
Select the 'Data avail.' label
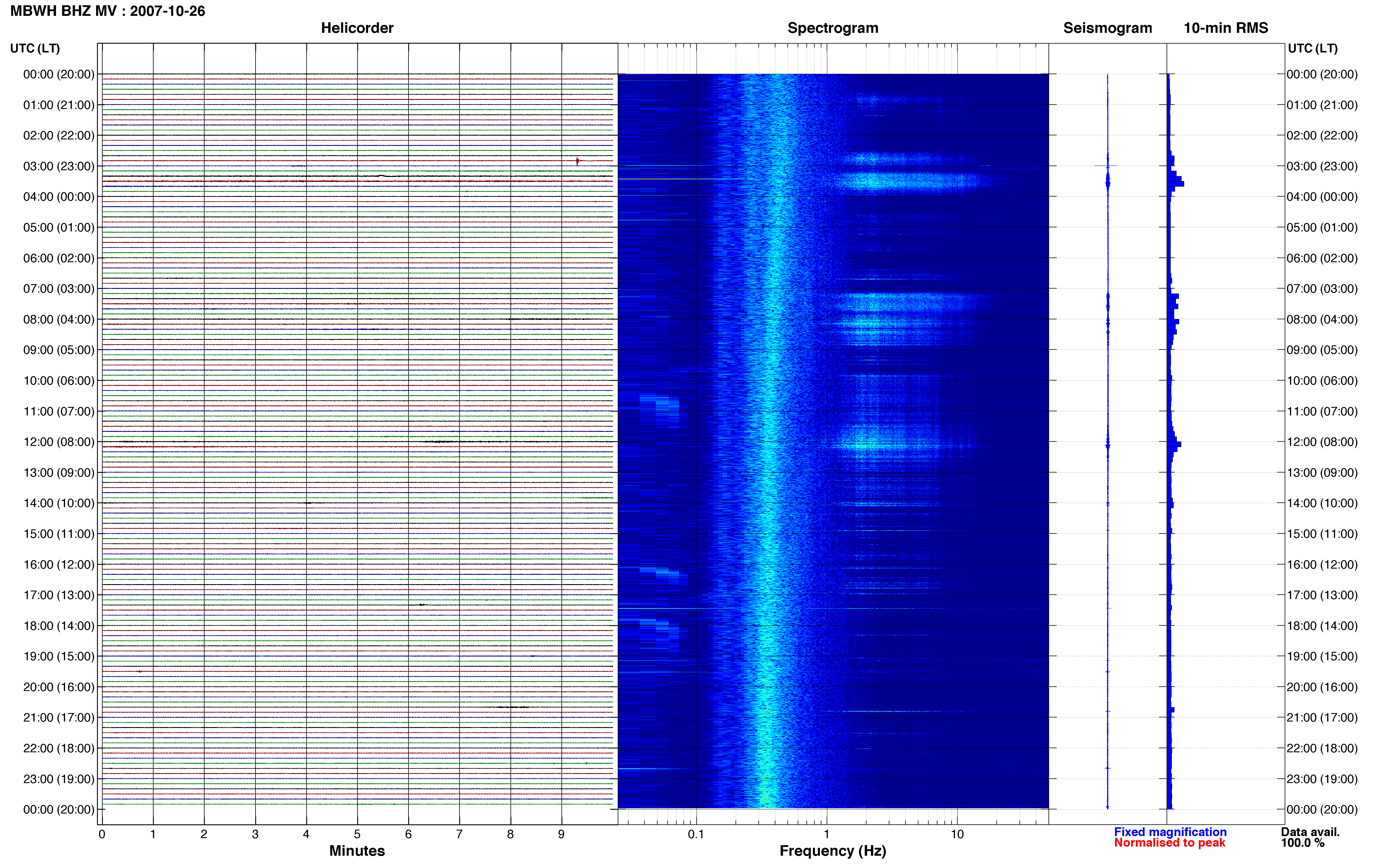[1310, 833]
